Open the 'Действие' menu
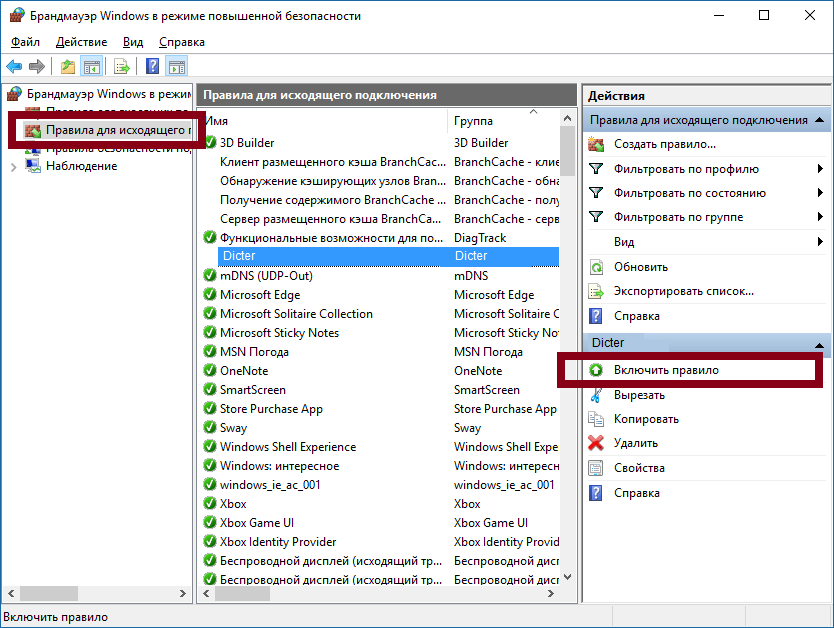 [x=81, y=42]
